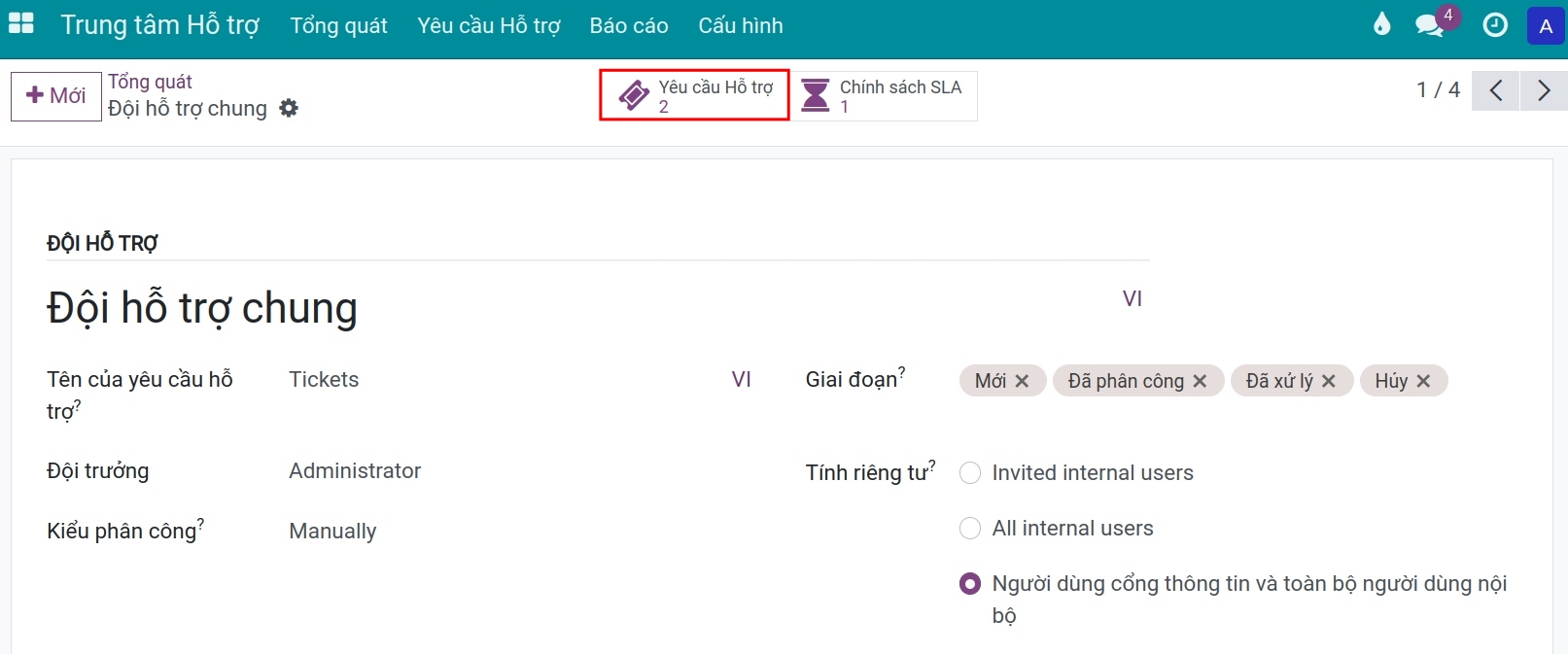Click the hourglass icon of Chính sách SLA
The width and height of the screenshot is (1568, 654).
(x=816, y=95)
